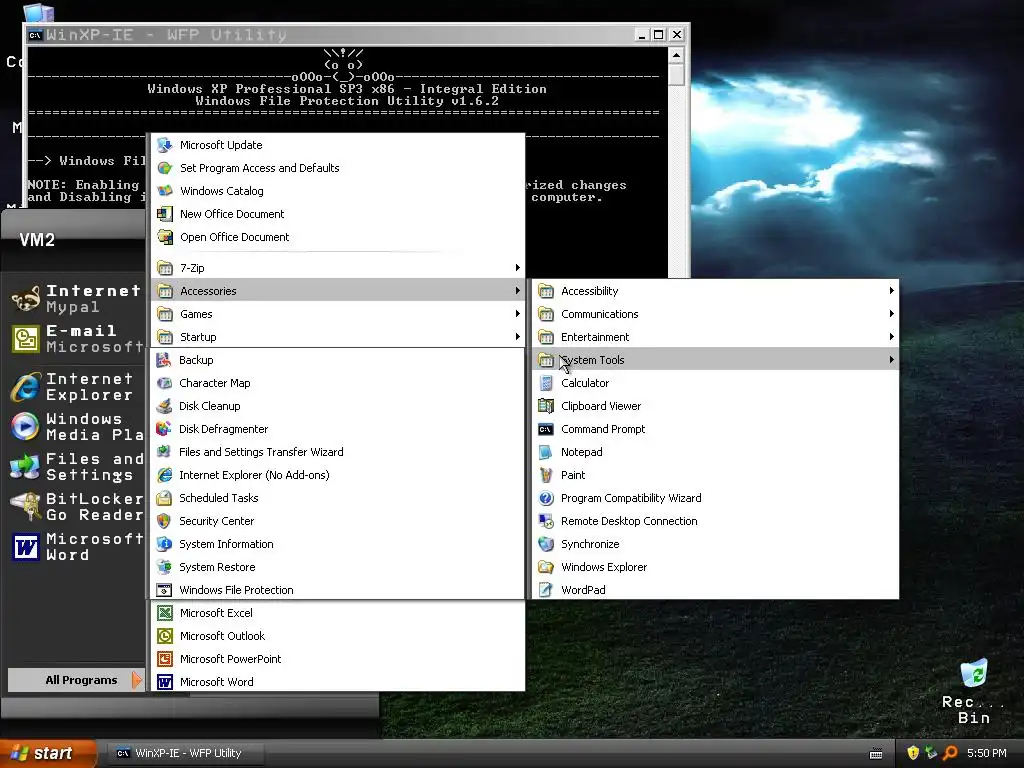This screenshot has width=1024, height=768.
Task: Click the Open Office Document icon
Action: coord(165,237)
